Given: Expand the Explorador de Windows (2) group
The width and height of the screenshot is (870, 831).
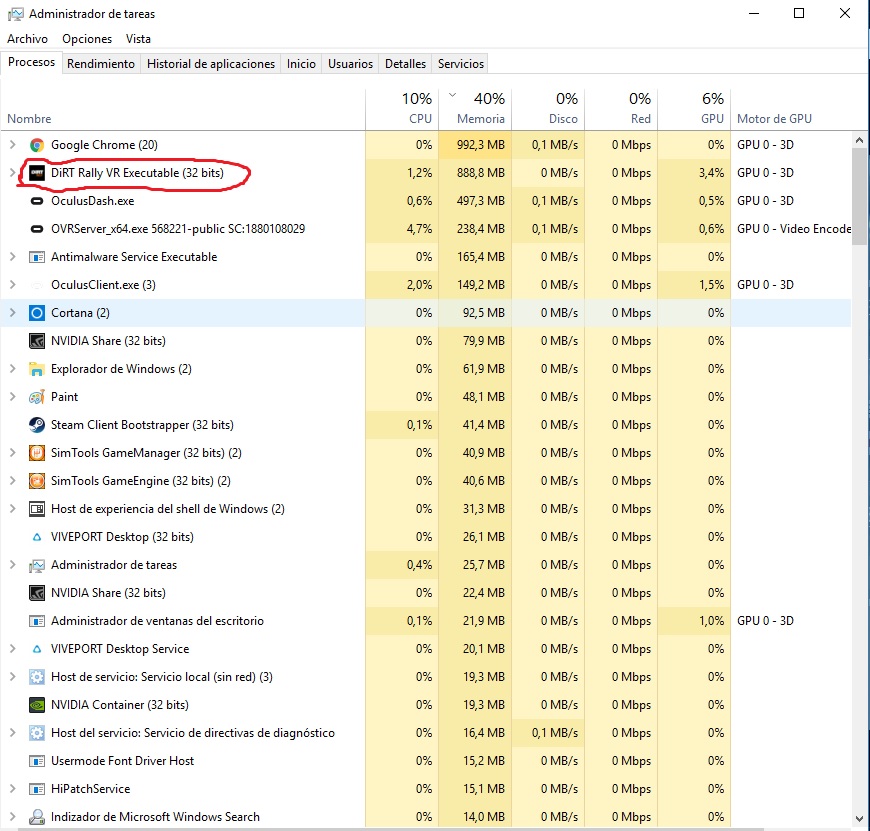Looking at the screenshot, I should (13, 369).
